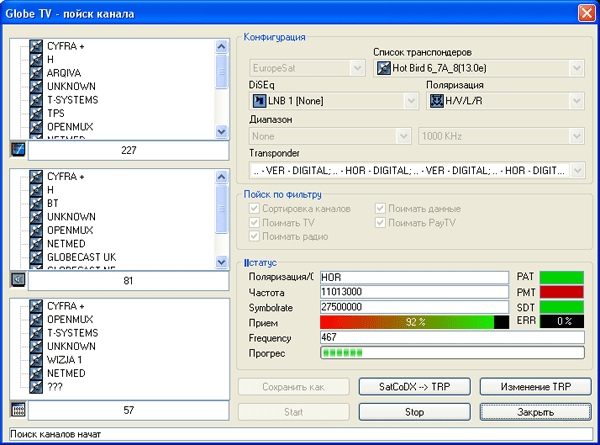Click the Сохранить как button
The width and height of the screenshot is (600, 445).
293,387
